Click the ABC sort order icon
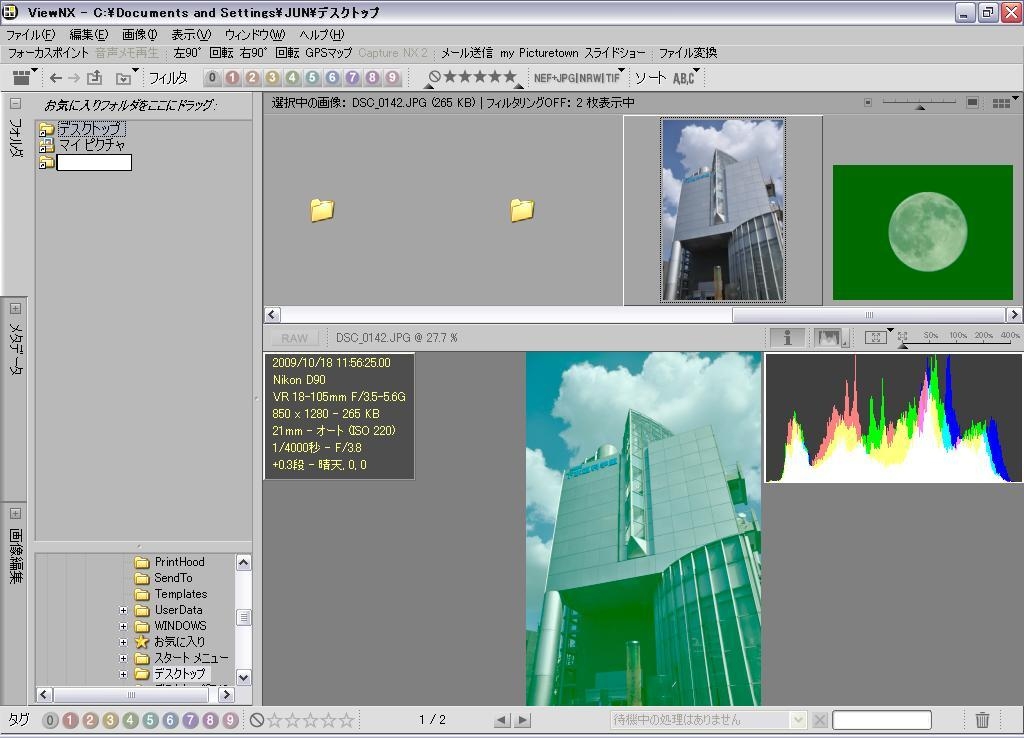Image resolution: width=1024 pixels, height=738 pixels. 684,78
